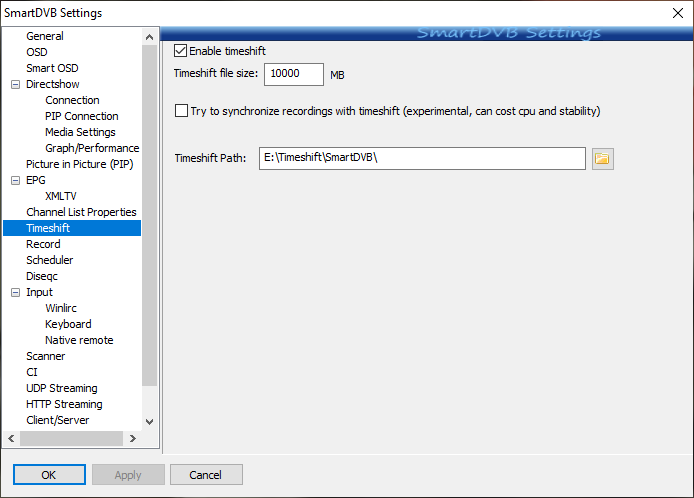Open Keyboard settings under Input
The image size is (694, 498).
pyautogui.click(x=68, y=324)
